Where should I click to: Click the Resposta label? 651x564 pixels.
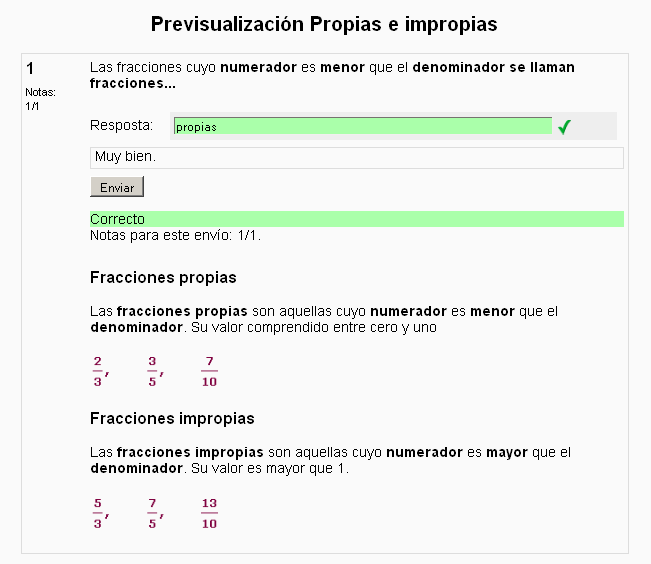pyautogui.click(x=121, y=125)
